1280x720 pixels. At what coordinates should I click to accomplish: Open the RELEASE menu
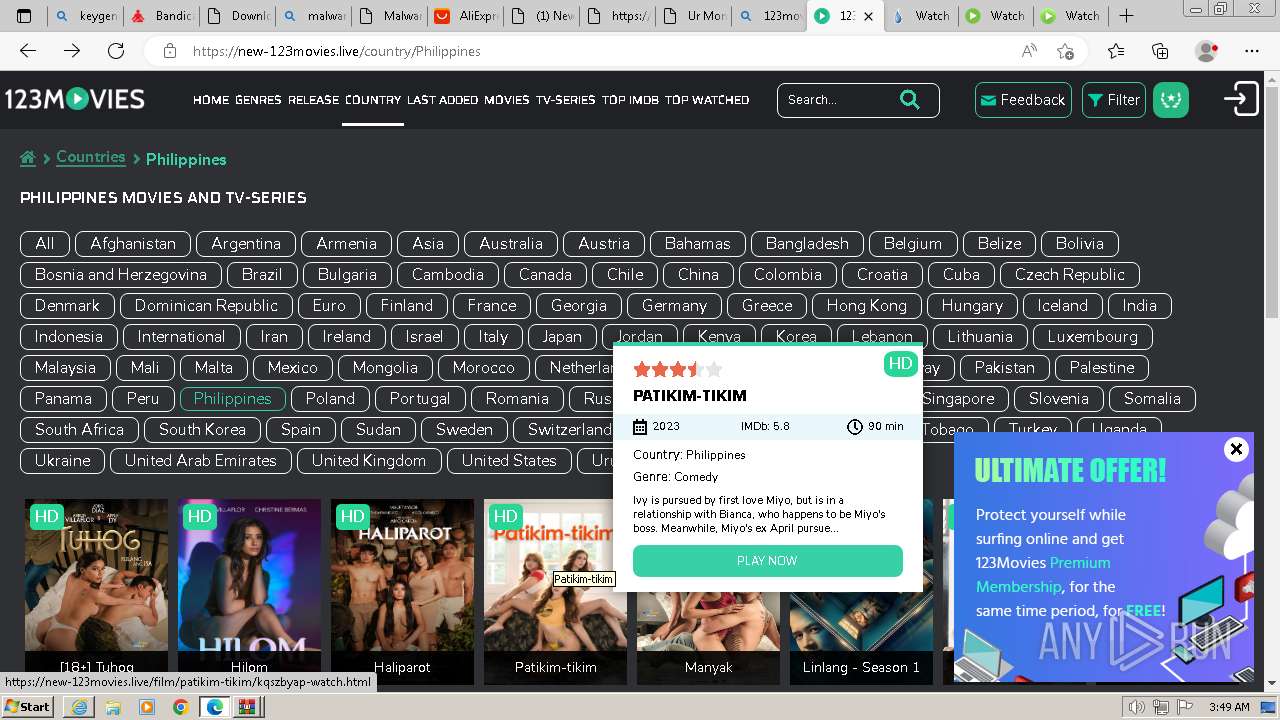pyautogui.click(x=314, y=100)
